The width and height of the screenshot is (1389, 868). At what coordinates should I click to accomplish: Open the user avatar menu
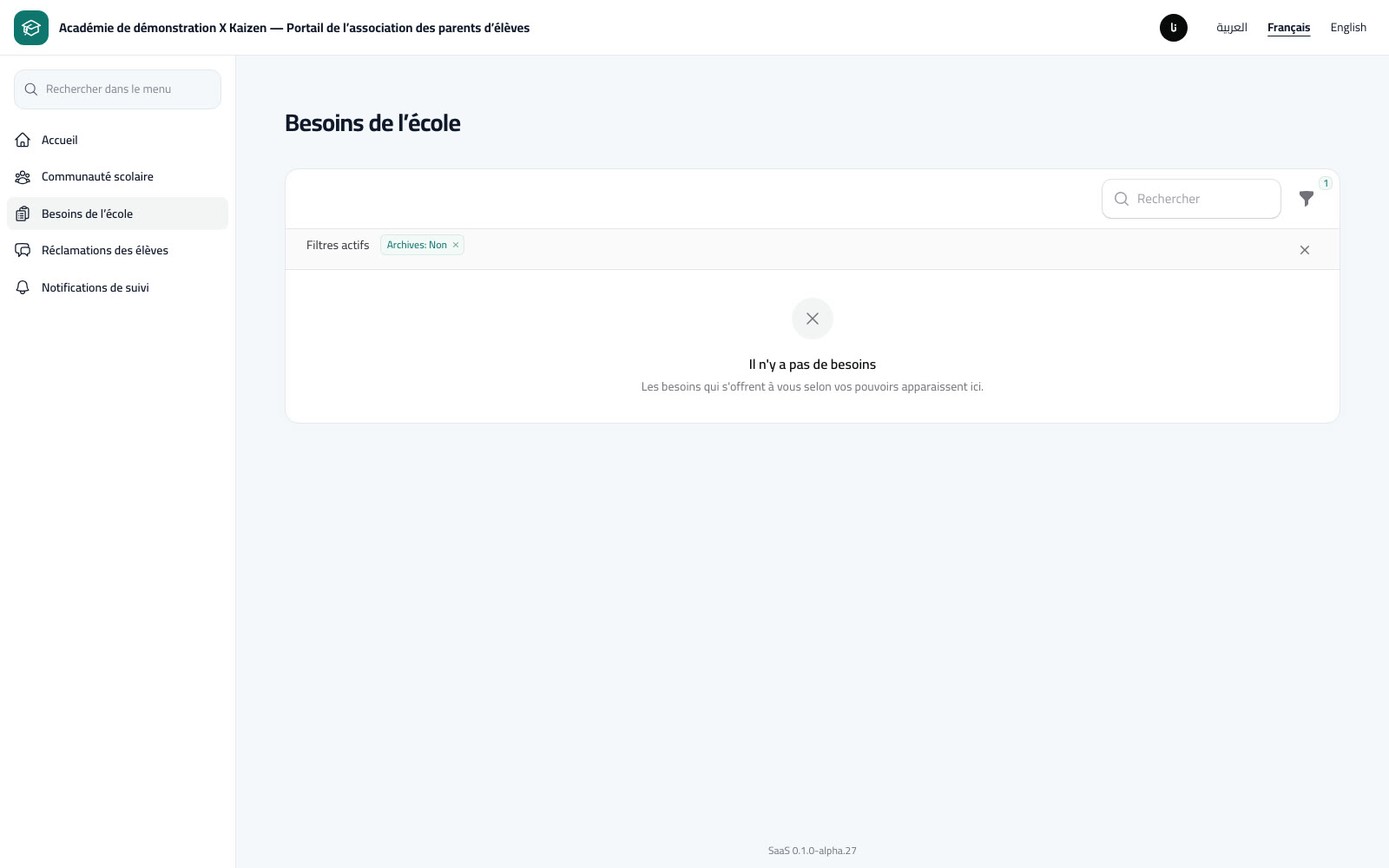1174,28
